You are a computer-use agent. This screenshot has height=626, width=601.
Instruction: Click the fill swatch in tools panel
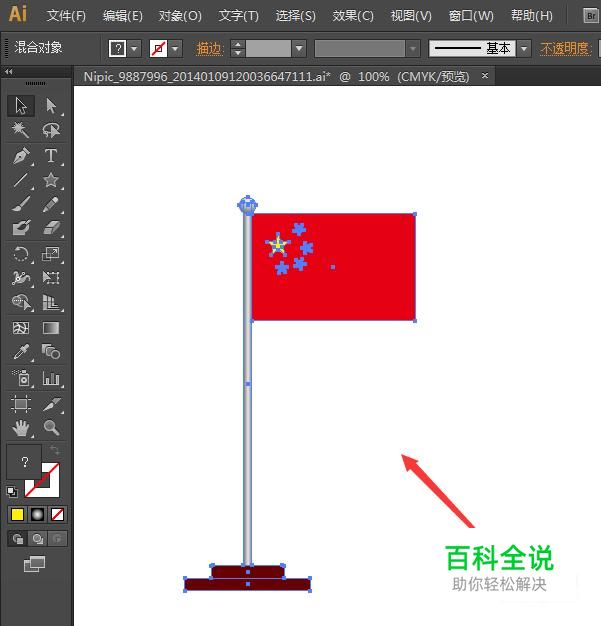(x=24, y=462)
